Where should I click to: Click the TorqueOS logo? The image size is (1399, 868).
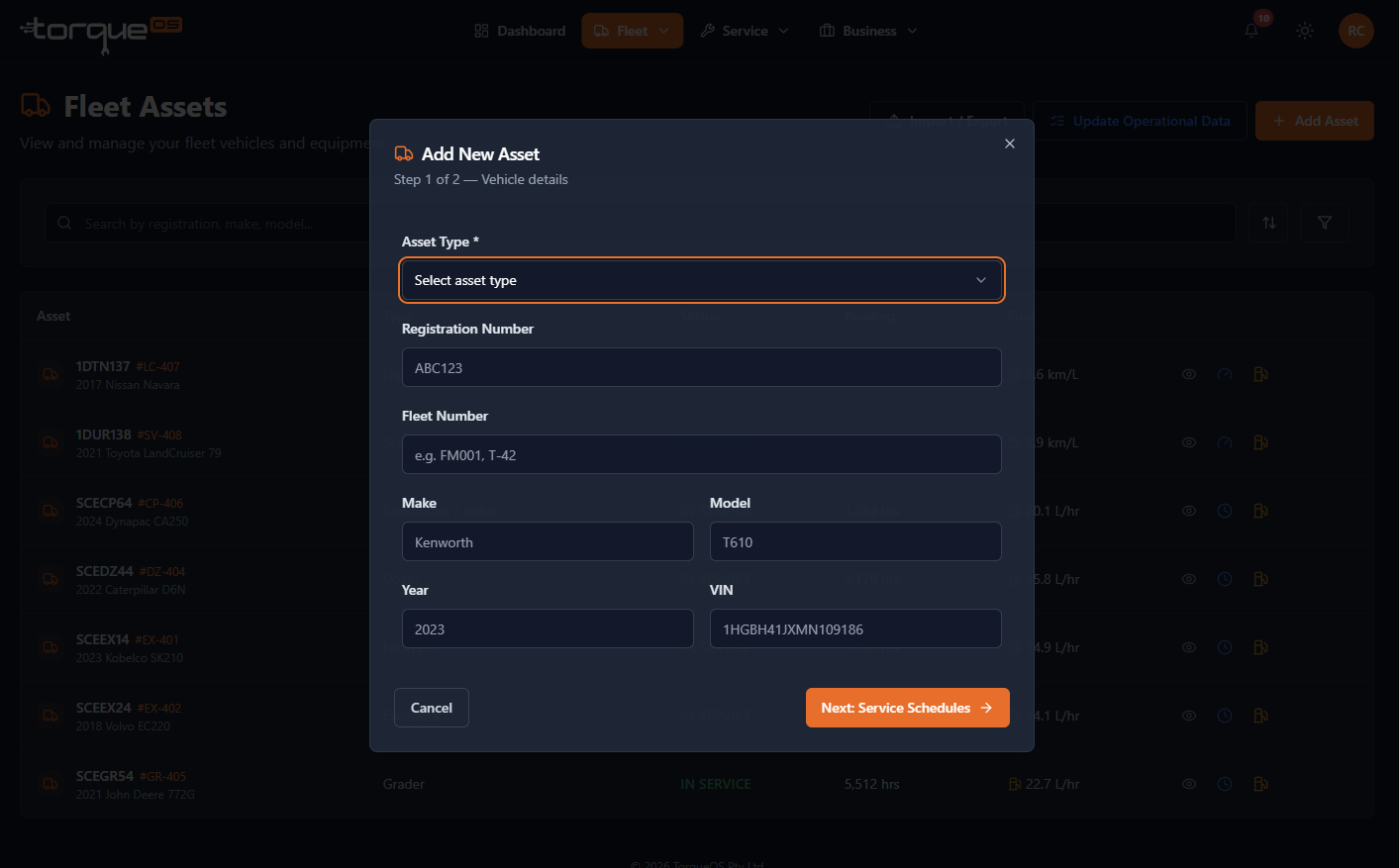coord(101,34)
